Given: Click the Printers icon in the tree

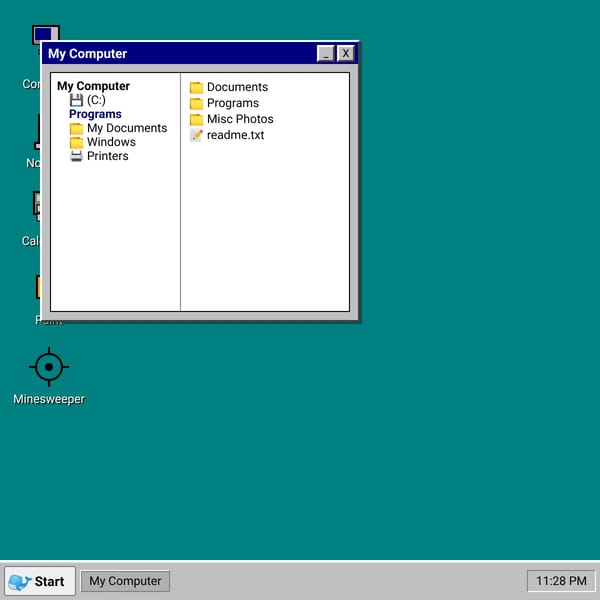Looking at the screenshot, I should (x=76, y=156).
